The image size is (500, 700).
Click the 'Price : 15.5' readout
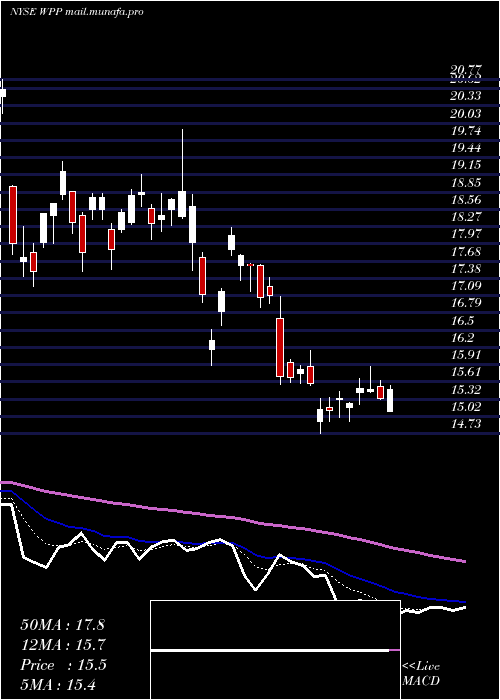pyautogui.click(x=63, y=665)
